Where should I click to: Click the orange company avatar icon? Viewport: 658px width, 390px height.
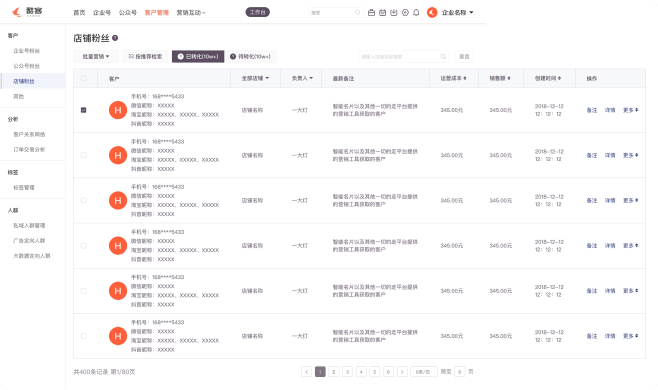[x=432, y=13]
